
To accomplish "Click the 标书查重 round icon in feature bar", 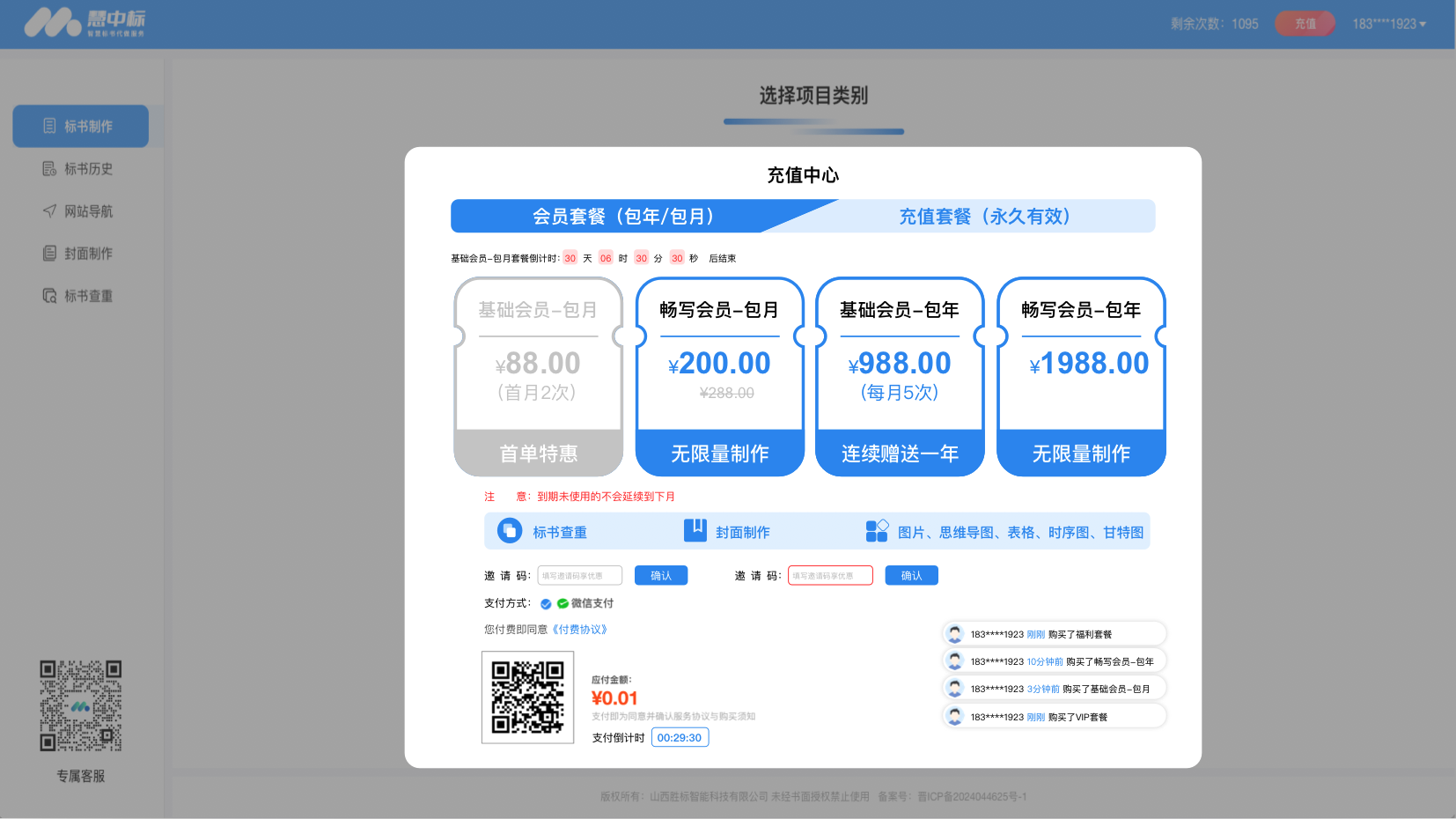I will (510, 531).
